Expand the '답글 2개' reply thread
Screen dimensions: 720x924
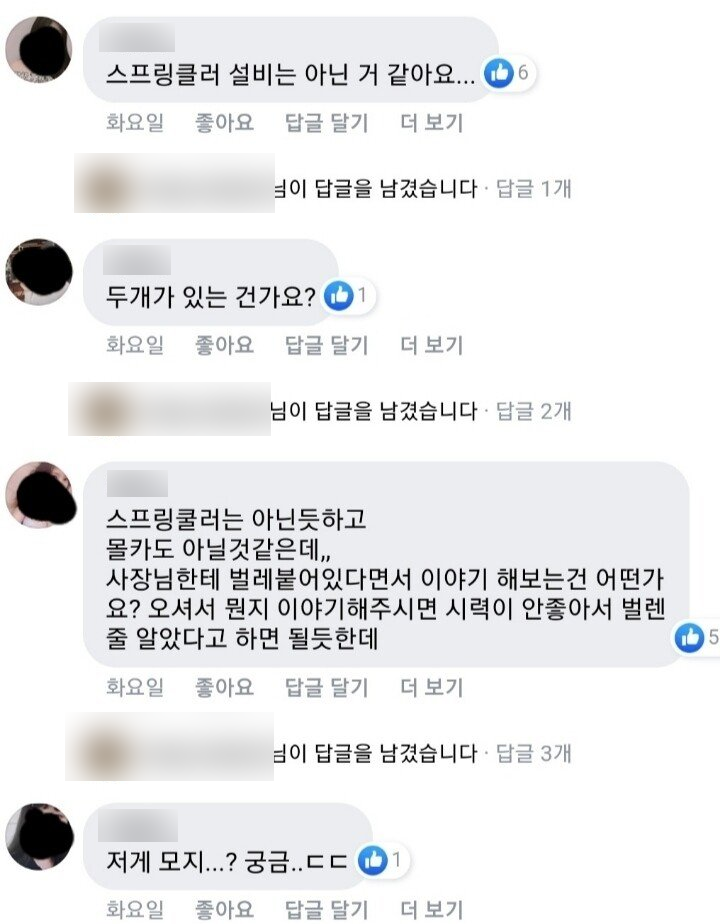(x=534, y=411)
